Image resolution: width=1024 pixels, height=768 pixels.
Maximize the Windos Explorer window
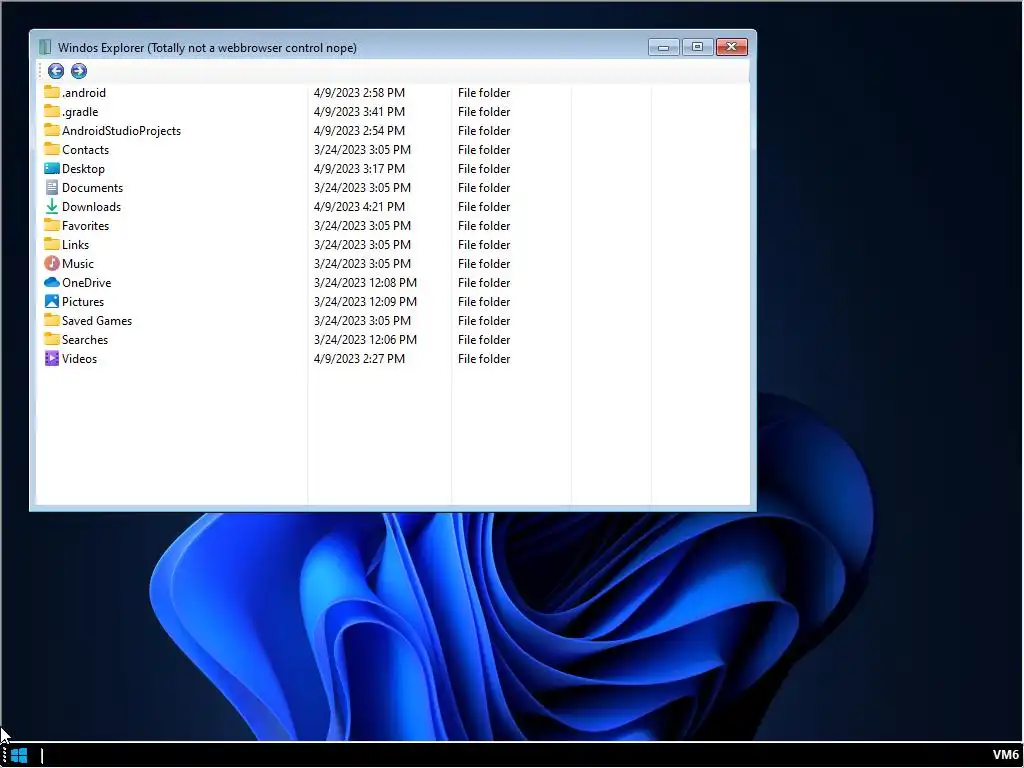(x=697, y=47)
